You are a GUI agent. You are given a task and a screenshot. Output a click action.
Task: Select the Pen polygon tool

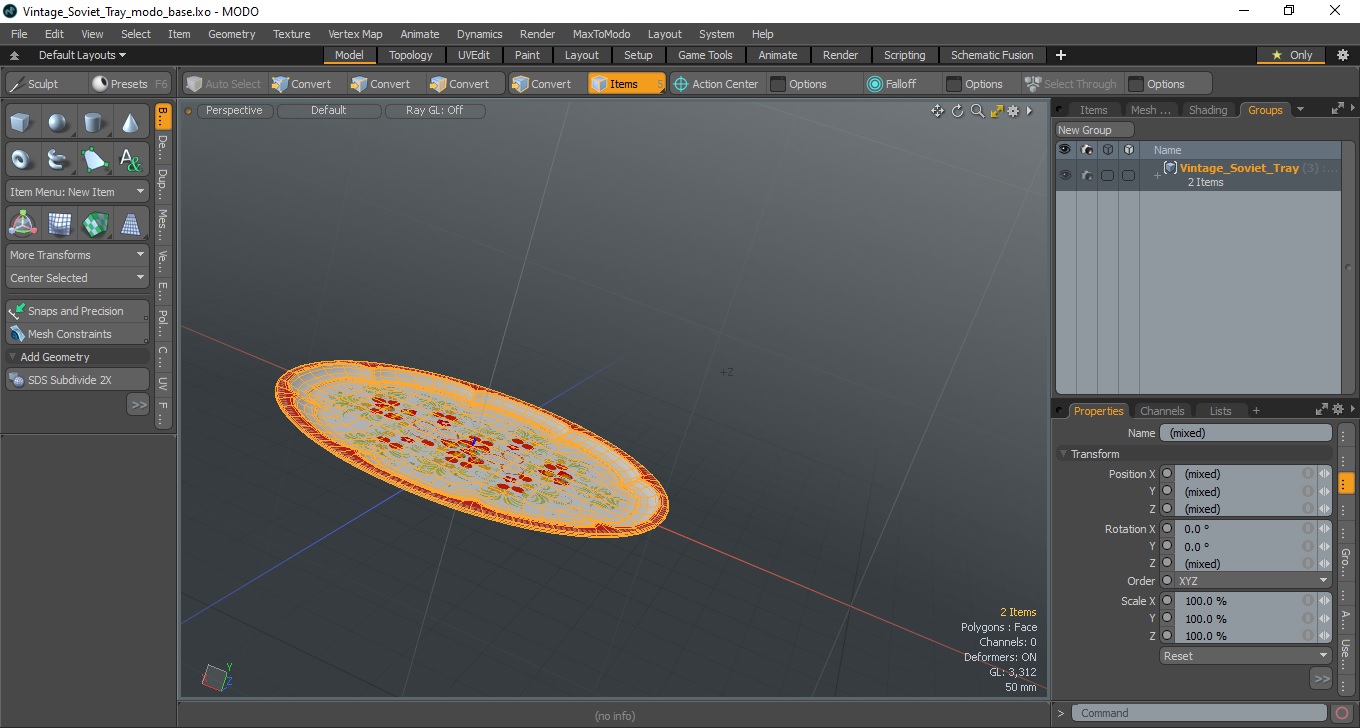95,159
